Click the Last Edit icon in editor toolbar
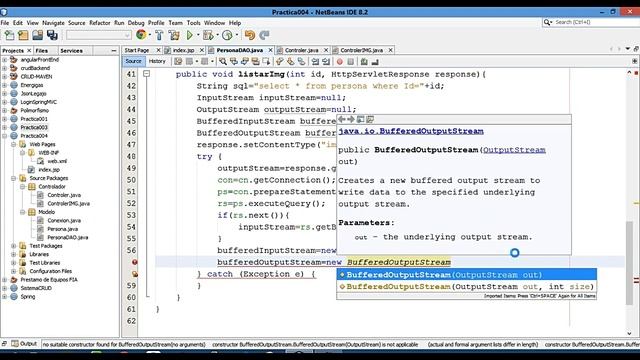 pyautogui.click(x=178, y=62)
